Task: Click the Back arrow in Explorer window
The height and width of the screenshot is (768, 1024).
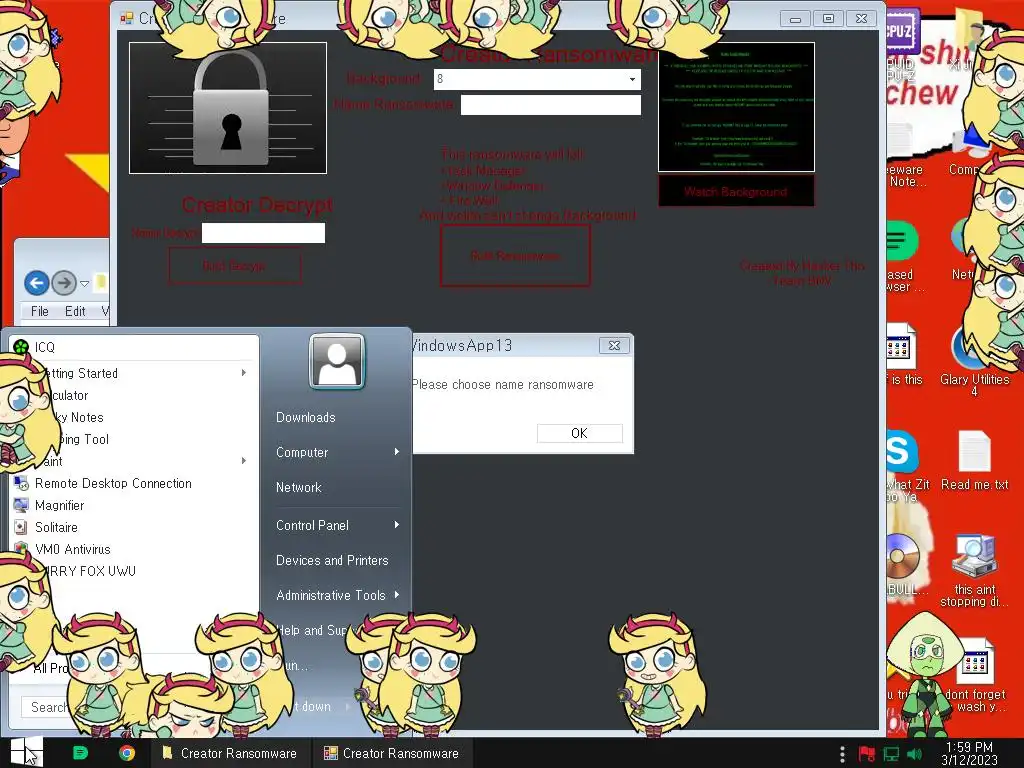Action: [37, 283]
